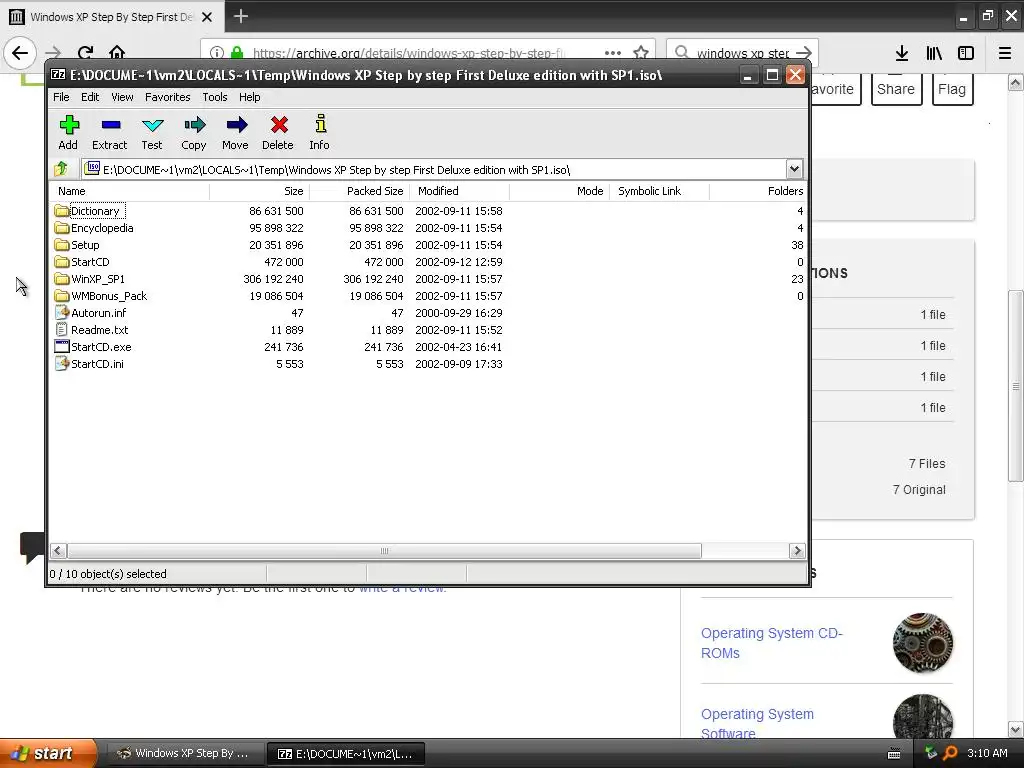The height and width of the screenshot is (768, 1024).
Task: Click the 3:10 AM taskbar clock
Action: click(x=987, y=753)
